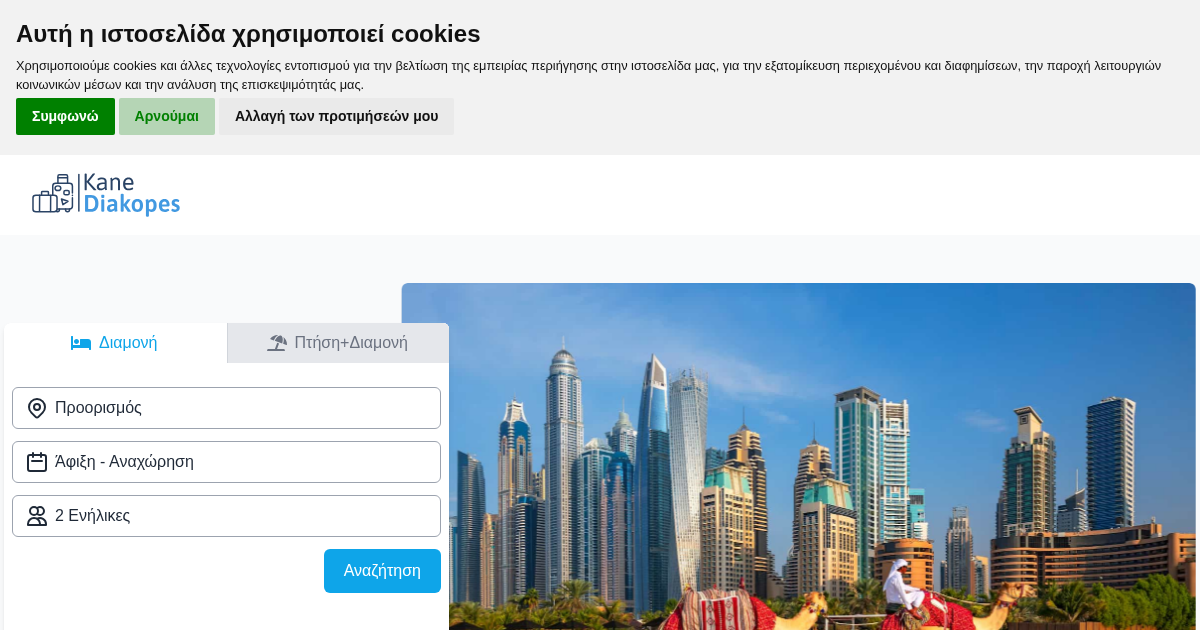Click the location pin icon beside Προορισμός

click(x=37, y=408)
